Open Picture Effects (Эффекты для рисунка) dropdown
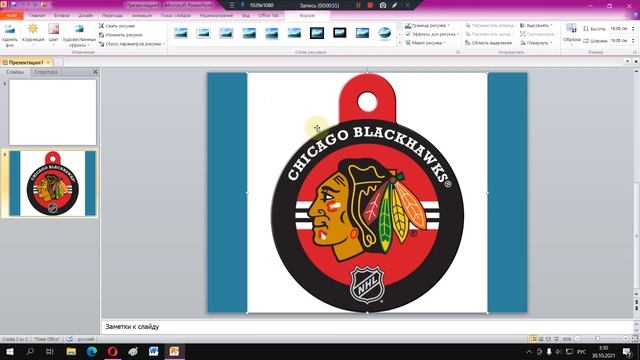The height and width of the screenshot is (360, 640). [432, 34]
